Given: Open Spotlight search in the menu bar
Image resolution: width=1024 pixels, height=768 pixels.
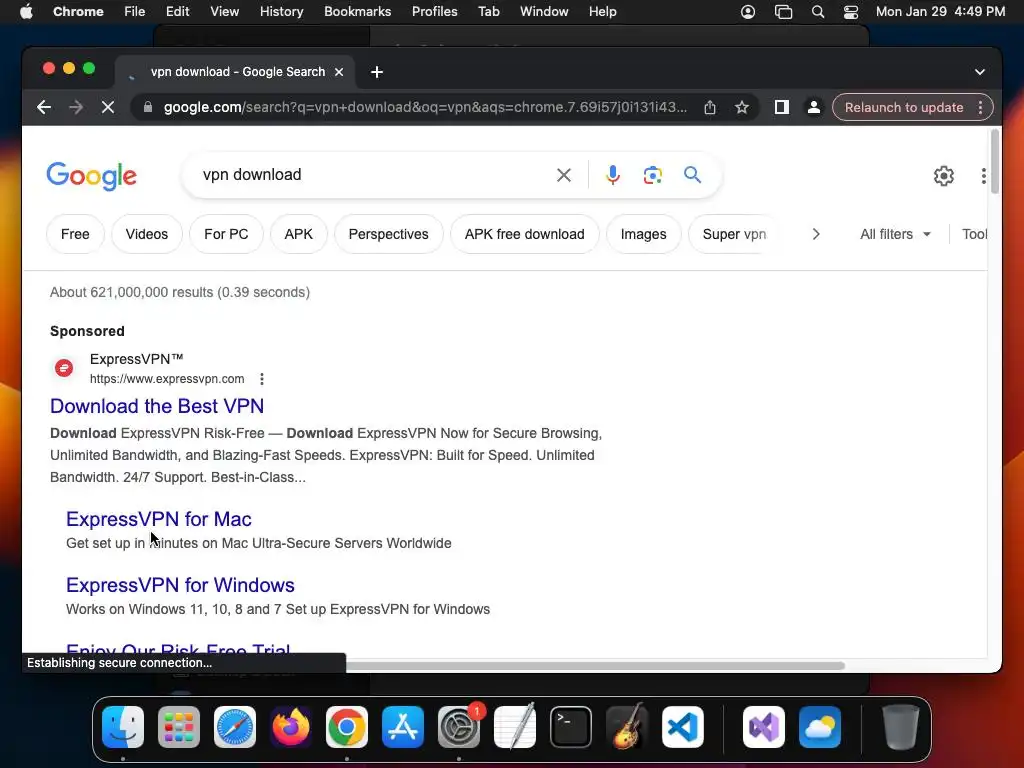Looking at the screenshot, I should (818, 12).
